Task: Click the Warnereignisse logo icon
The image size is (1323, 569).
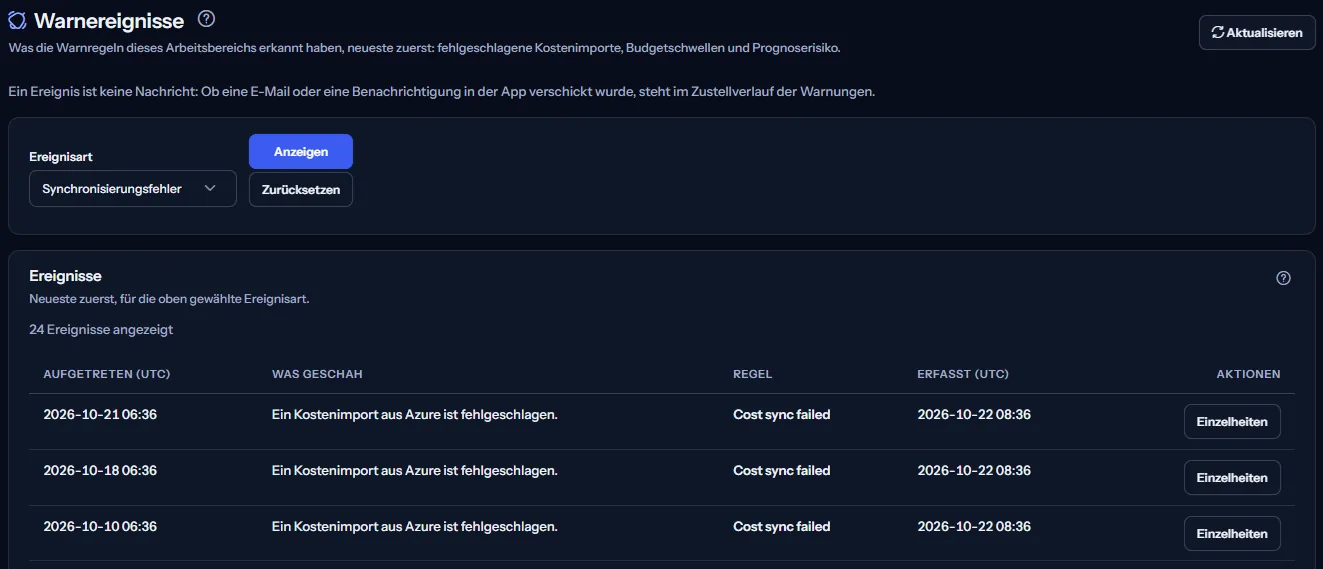Action: pyautogui.click(x=17, y=20)
